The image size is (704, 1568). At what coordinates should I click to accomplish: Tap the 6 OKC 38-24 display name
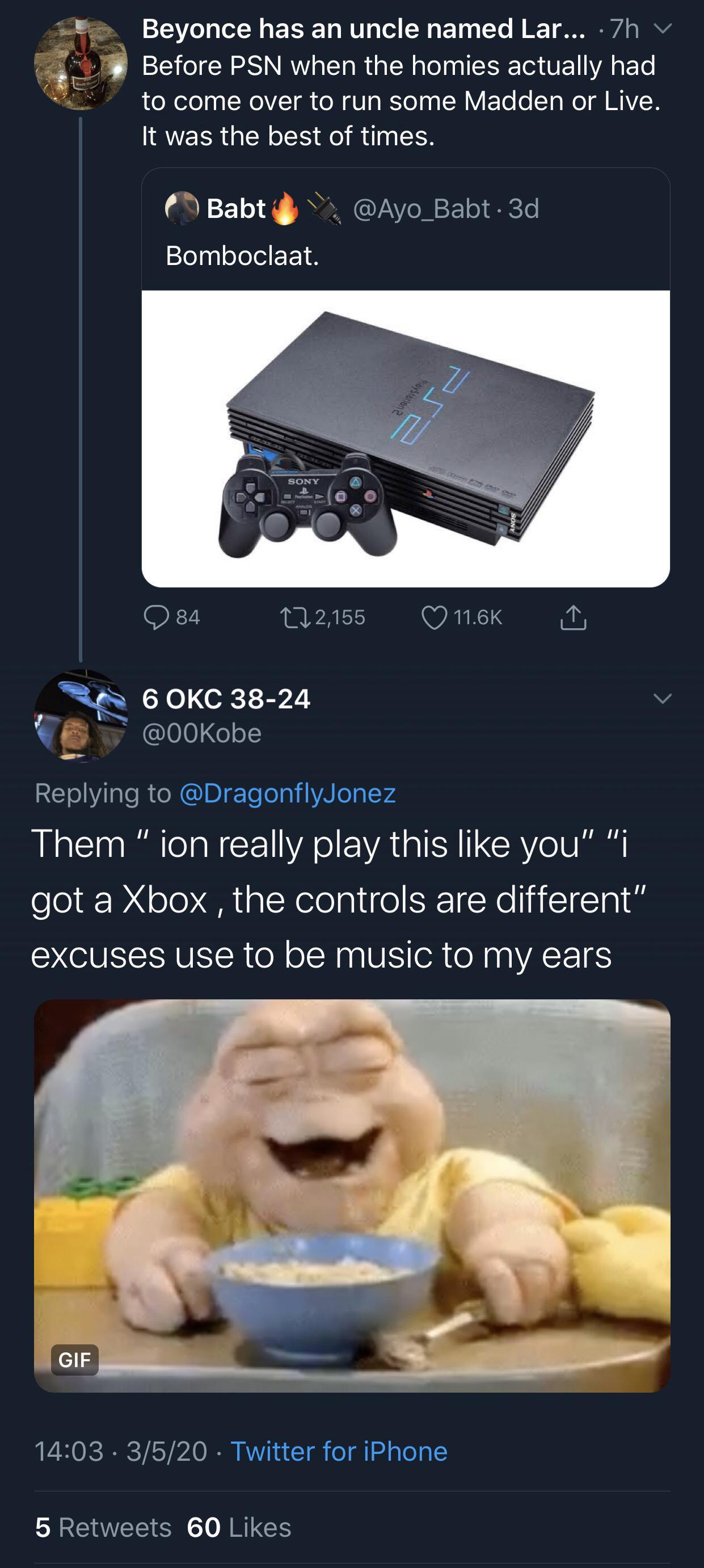pyautogui.click(x=226, y=699)
